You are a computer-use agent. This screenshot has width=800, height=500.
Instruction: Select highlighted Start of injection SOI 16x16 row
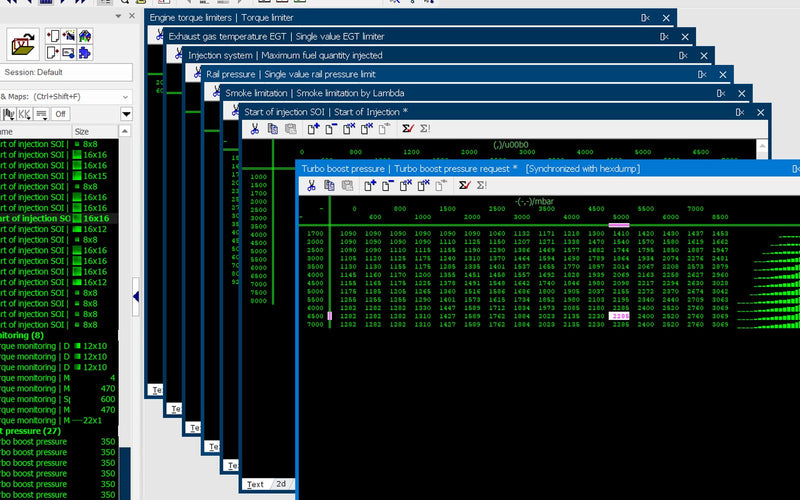click(59, 218)
